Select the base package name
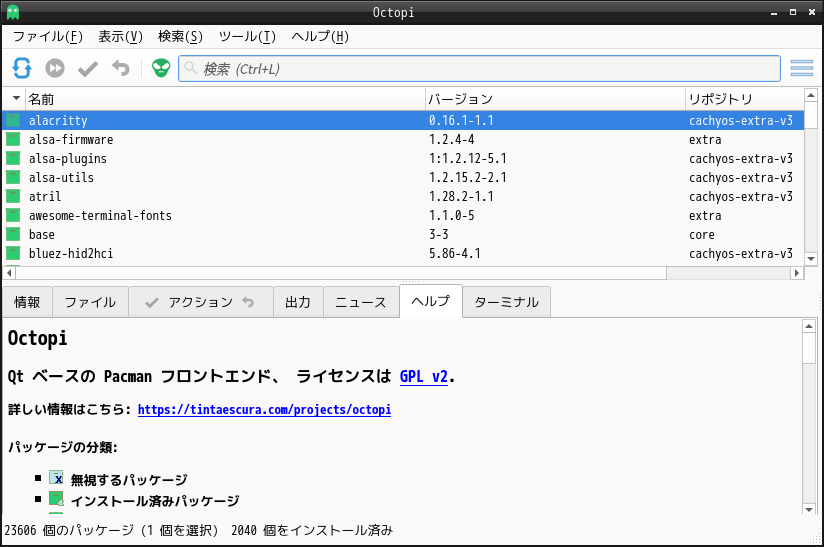This screenshot has height=547, width=824. pos(42,234)
